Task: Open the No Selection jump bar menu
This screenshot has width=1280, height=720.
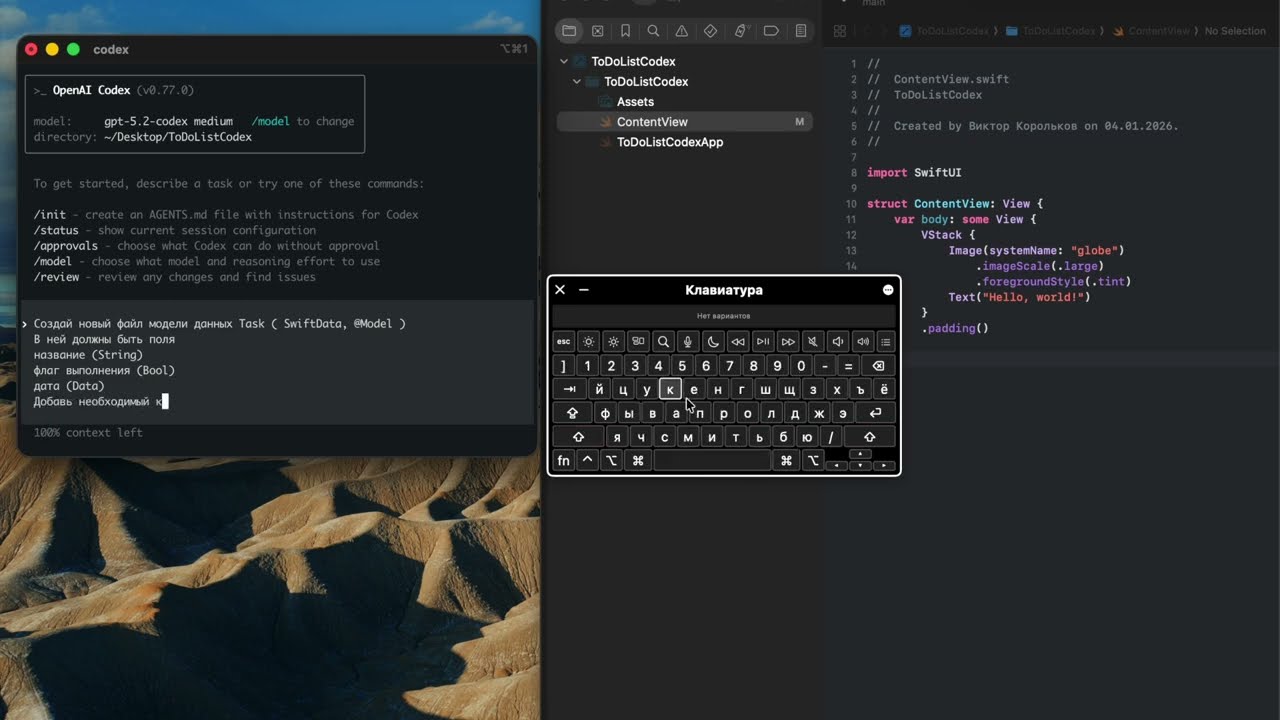Action: pos(1235,31)
